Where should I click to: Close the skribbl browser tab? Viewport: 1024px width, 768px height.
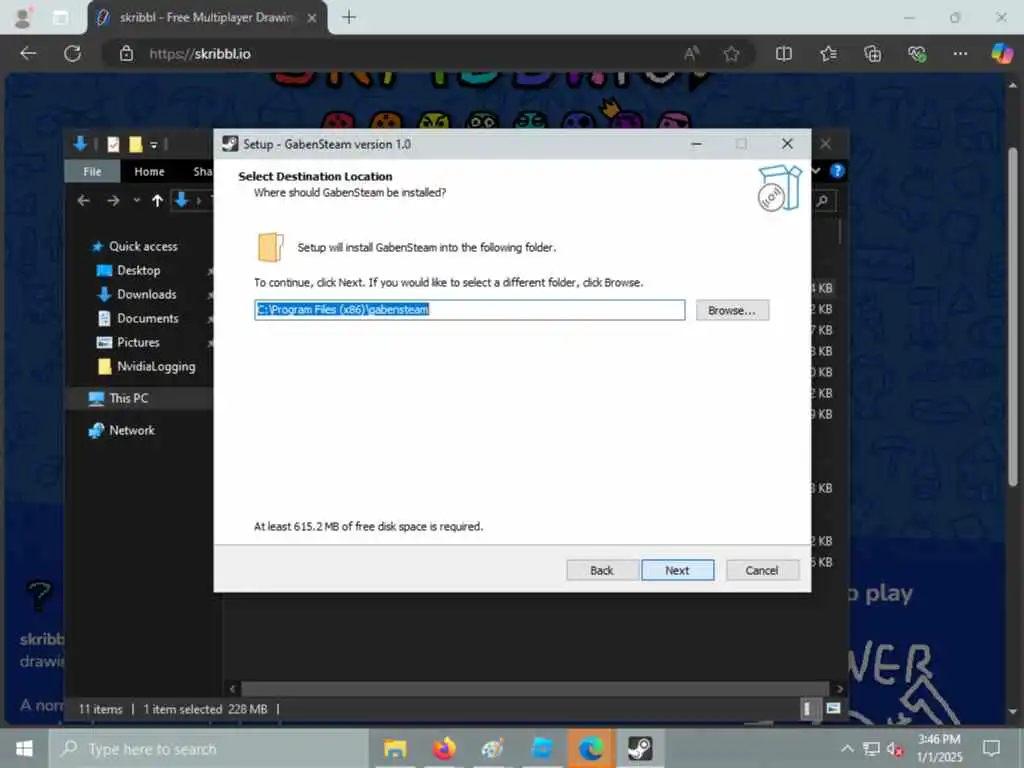click(312, 18)
